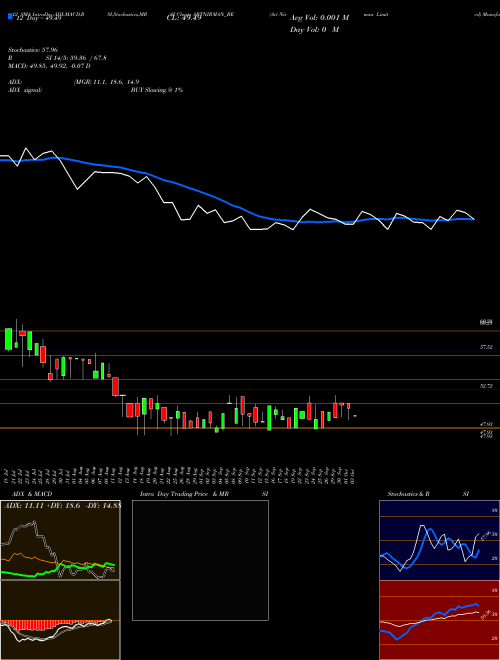Open the MACD histogram chart thumbnail

pyautogui.click(x=60, y=620)
